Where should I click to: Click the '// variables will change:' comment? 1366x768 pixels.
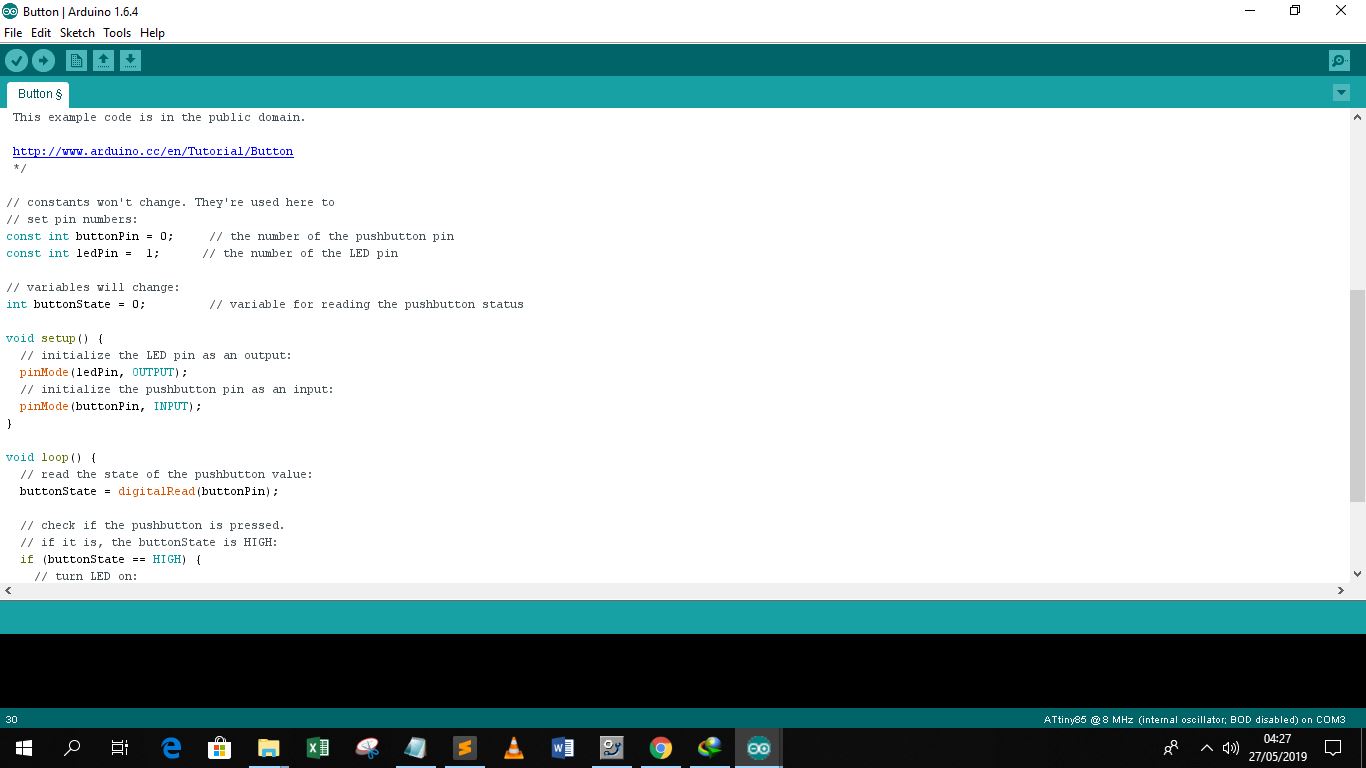[93, 288]
